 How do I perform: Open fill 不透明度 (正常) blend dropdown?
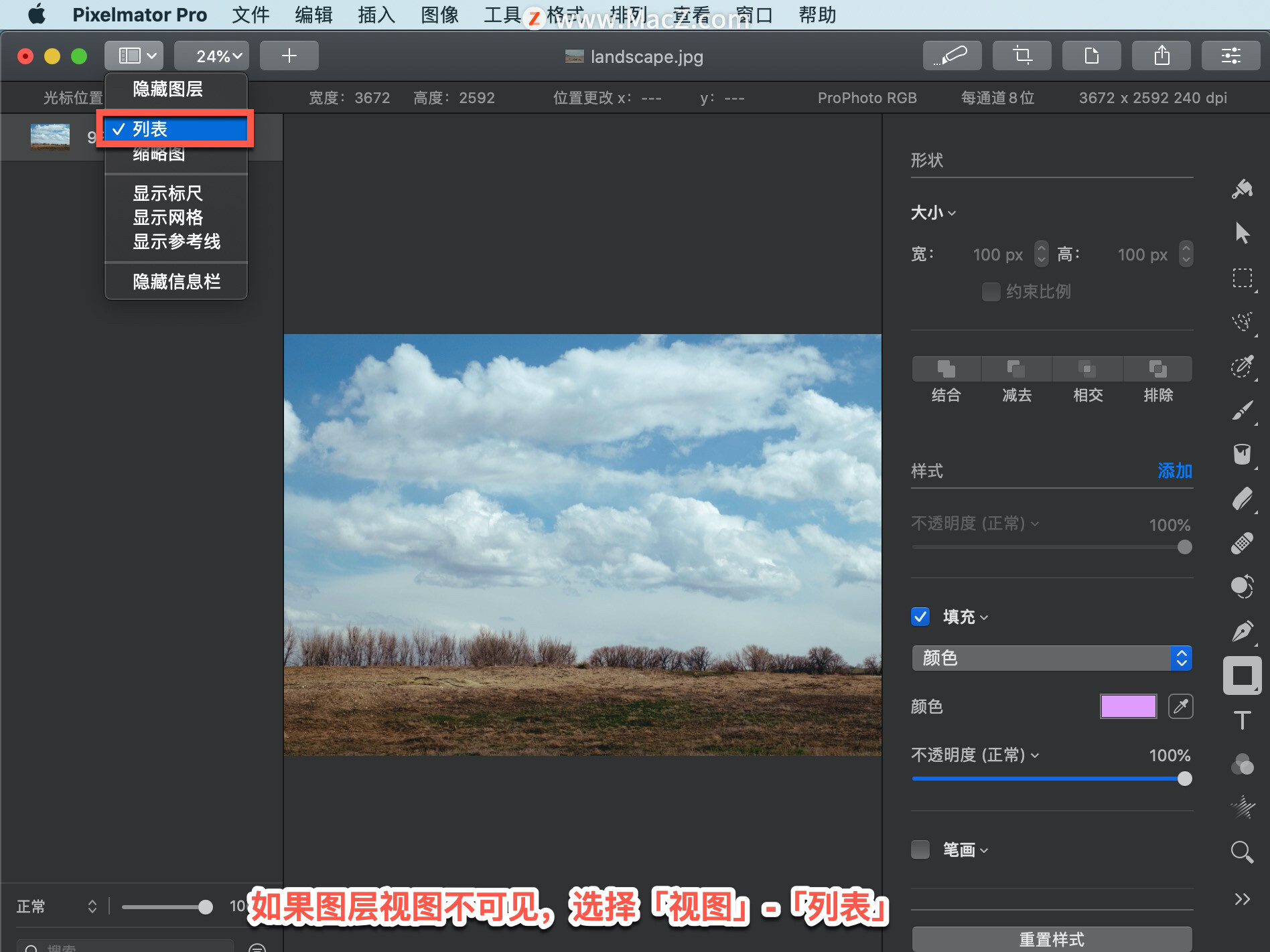point(975,755)
